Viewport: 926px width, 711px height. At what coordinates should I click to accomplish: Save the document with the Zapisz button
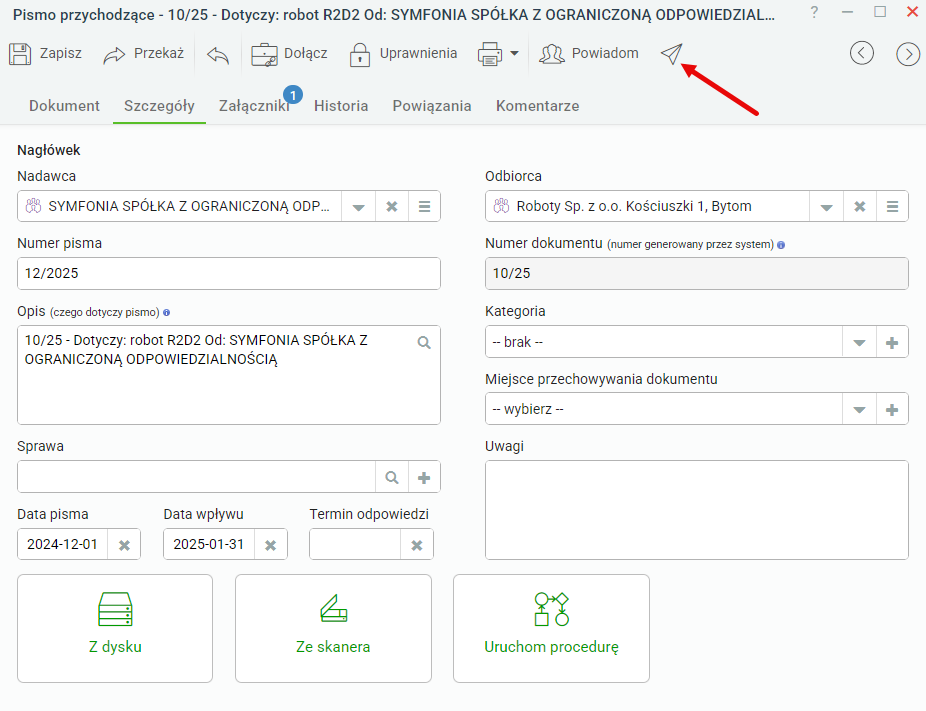tap(45, 54)
